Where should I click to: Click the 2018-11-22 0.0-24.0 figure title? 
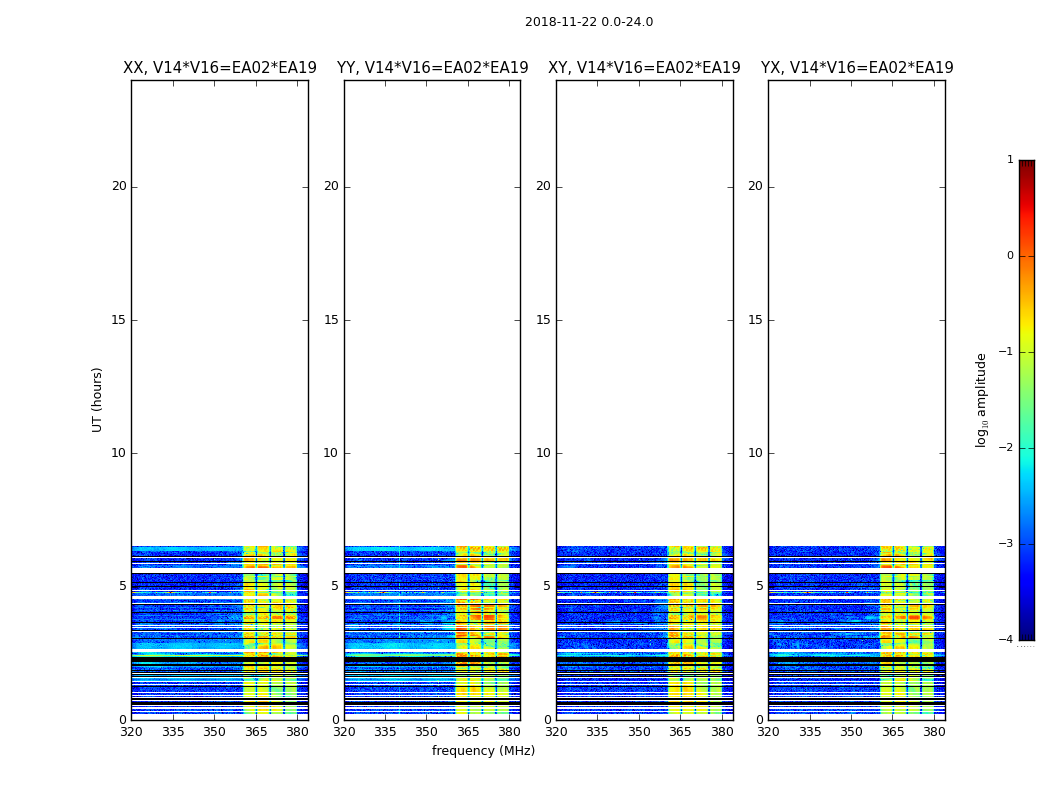click(x=589, y=21)
